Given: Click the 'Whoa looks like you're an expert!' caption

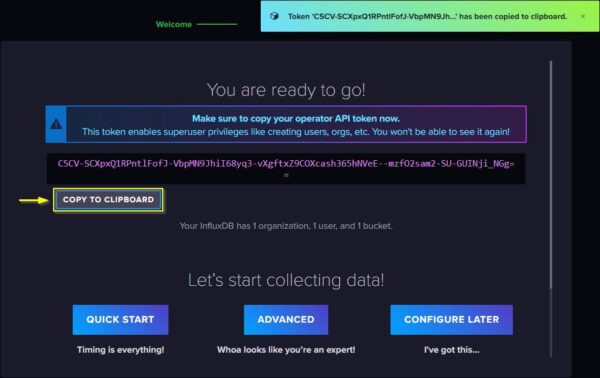Looking at the screenshot, I should [x=286, y=350].
